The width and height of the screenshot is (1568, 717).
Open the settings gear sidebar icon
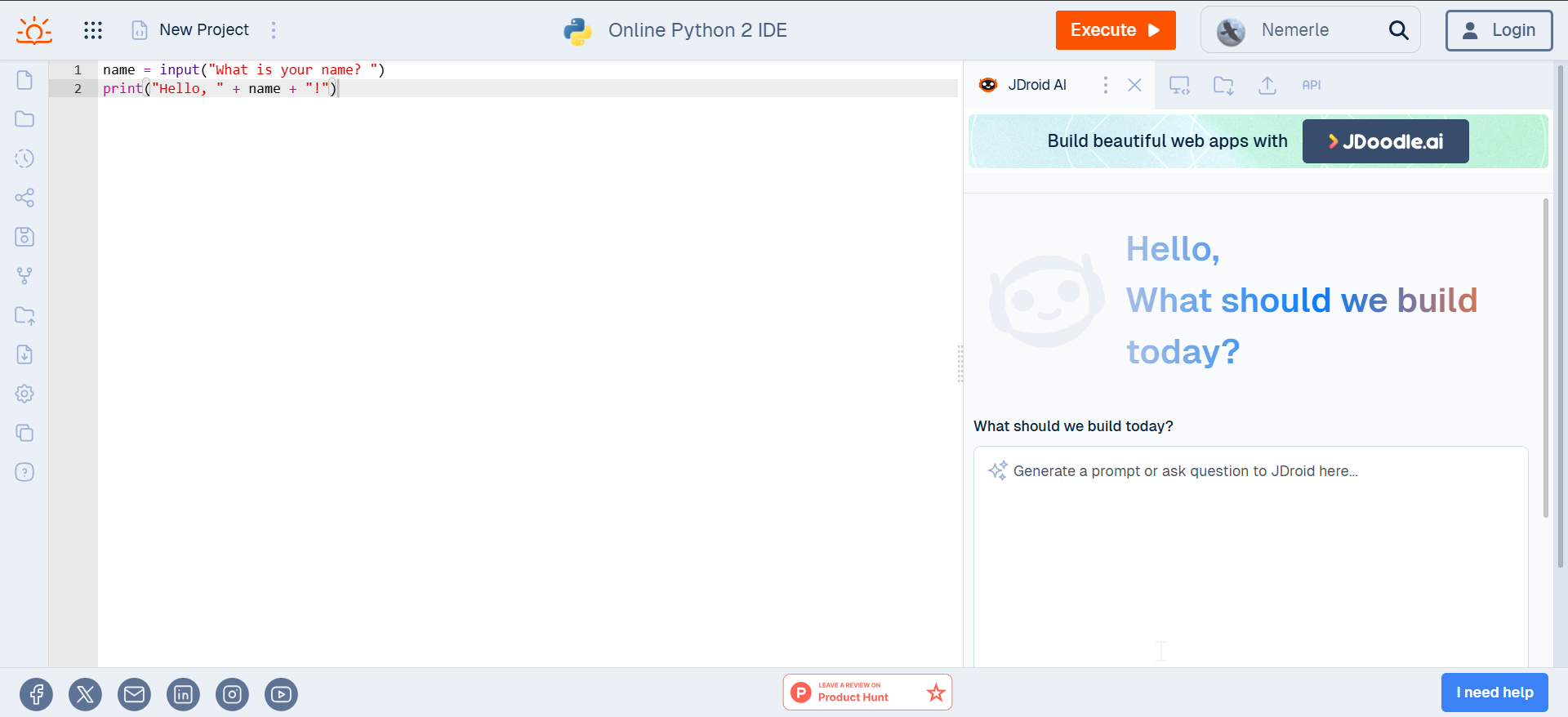coord(24,394)
